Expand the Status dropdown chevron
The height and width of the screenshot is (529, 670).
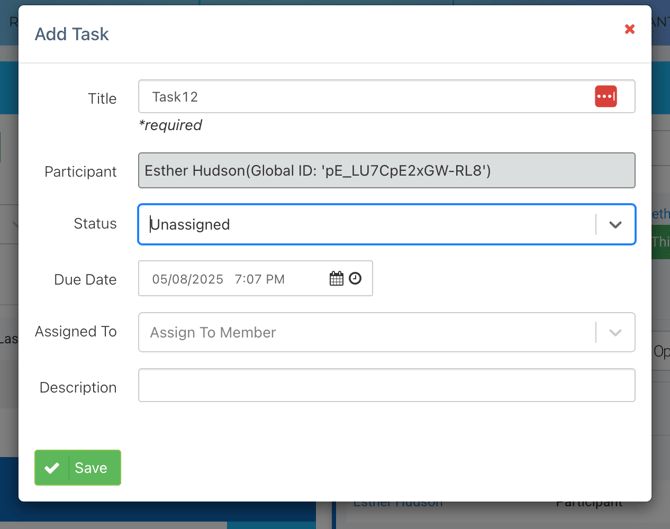[x=615, y=225]
